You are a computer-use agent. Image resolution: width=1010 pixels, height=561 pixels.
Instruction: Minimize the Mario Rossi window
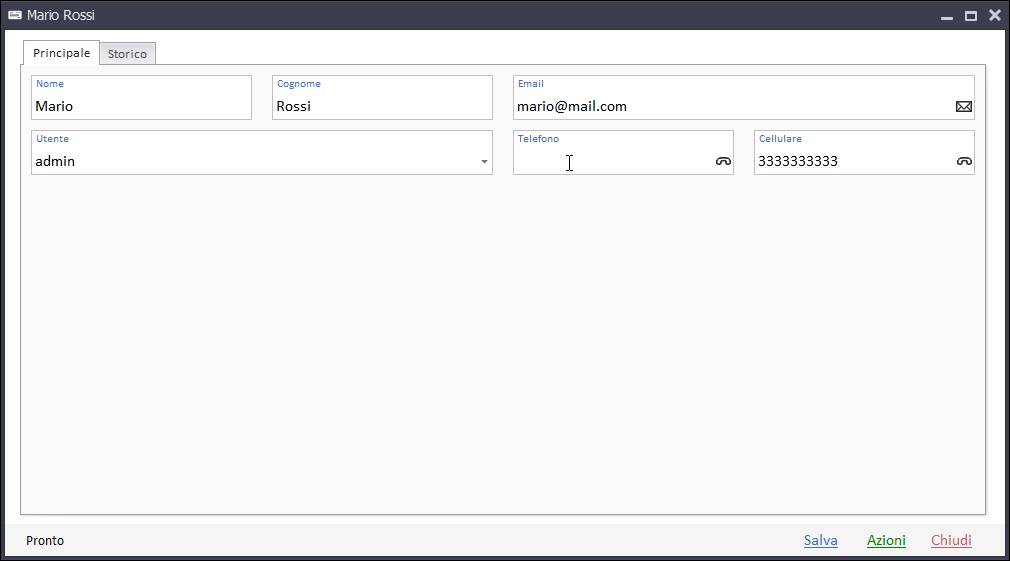947,16
